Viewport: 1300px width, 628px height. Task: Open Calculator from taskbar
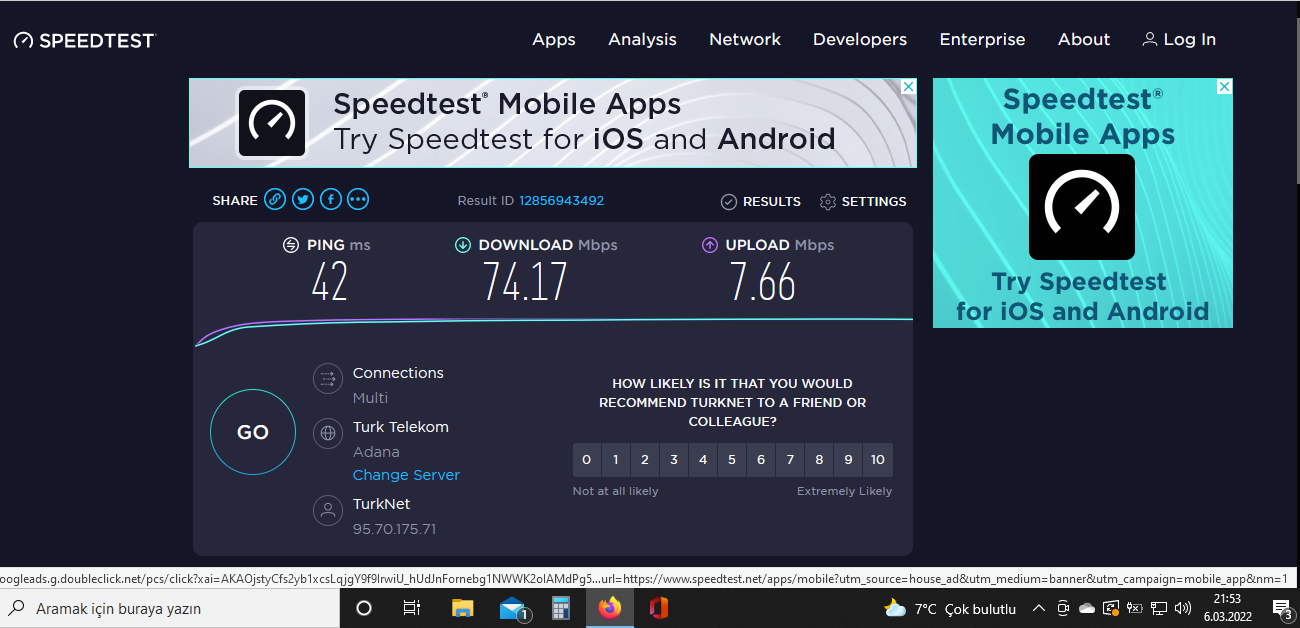click(x=560, y=608)
